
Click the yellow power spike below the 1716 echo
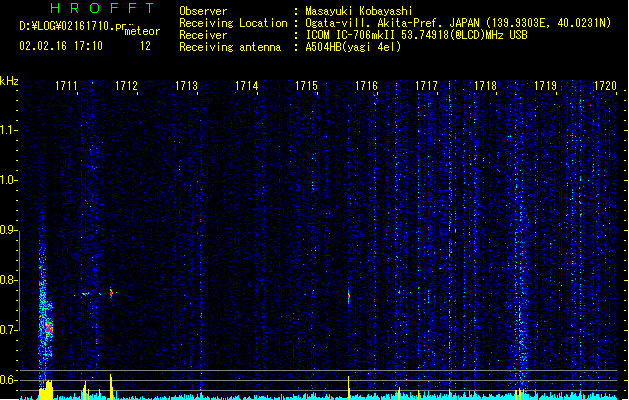[349, 388]
